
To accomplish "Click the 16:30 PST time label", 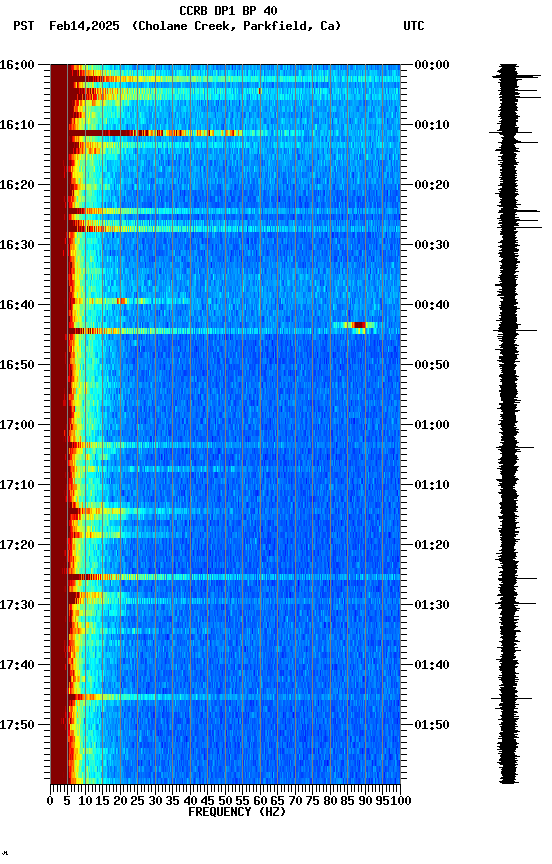I will click(17, 245).
